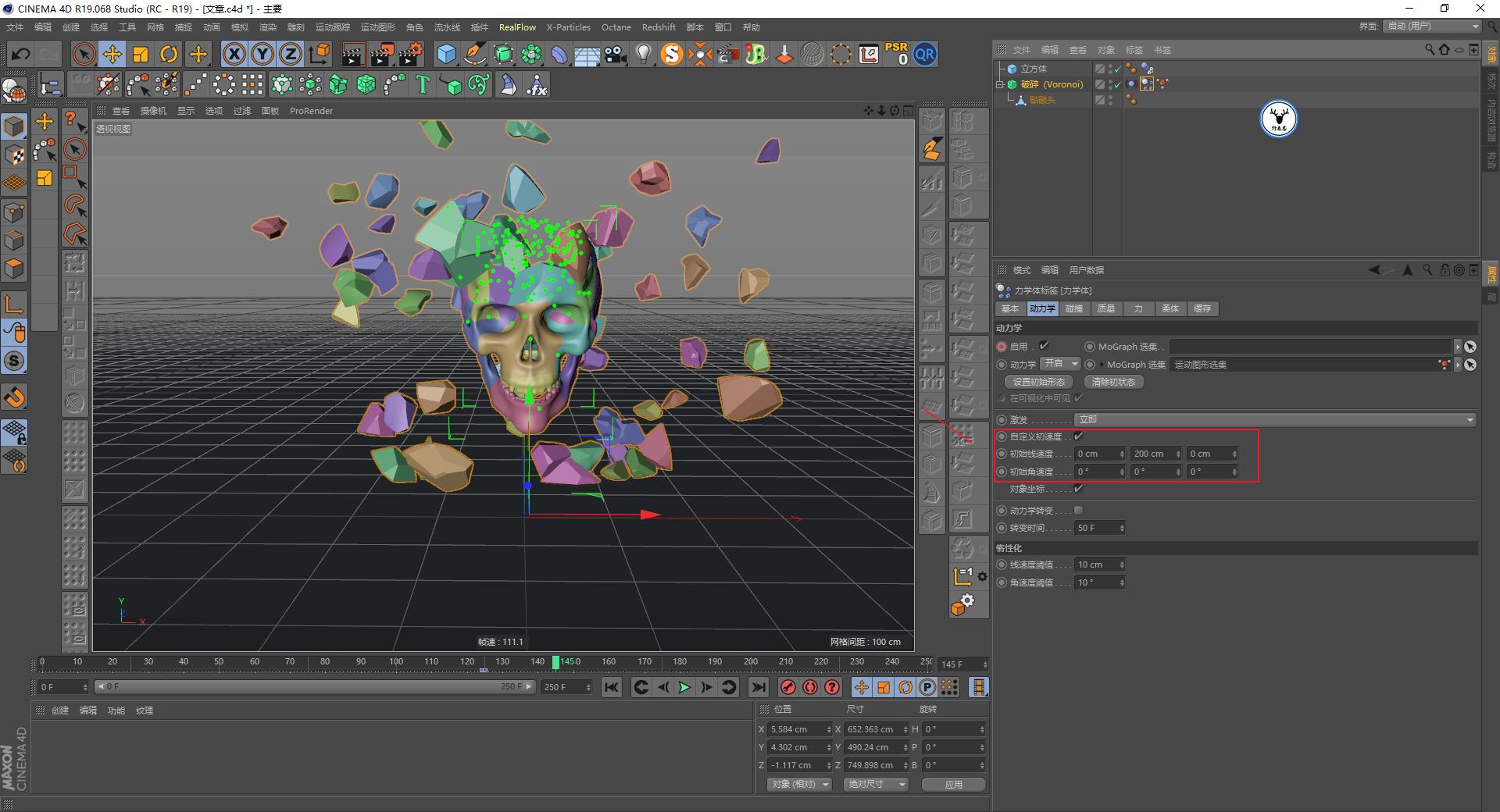
Task: Uncheck the 自定义初速度 checkbox
Action: 1079,436
